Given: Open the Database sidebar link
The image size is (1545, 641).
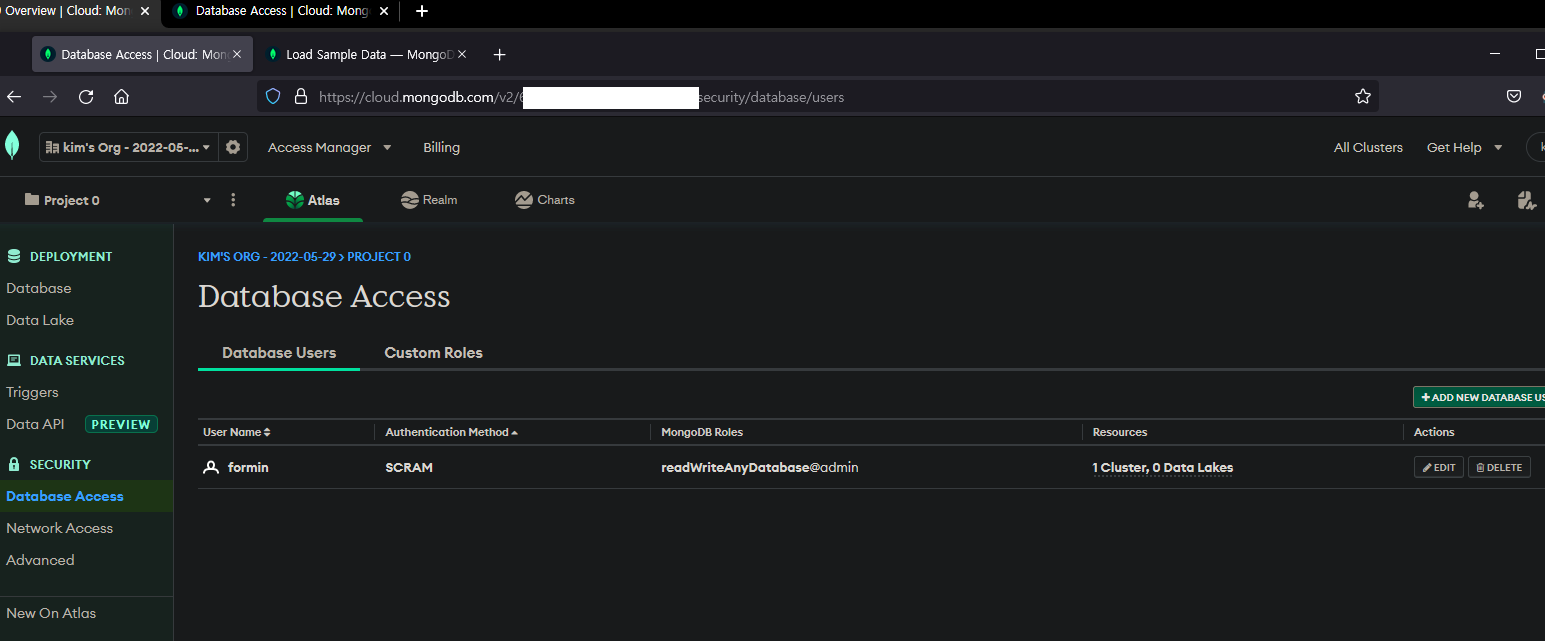Looking at the screenshot, I should 39,288.
